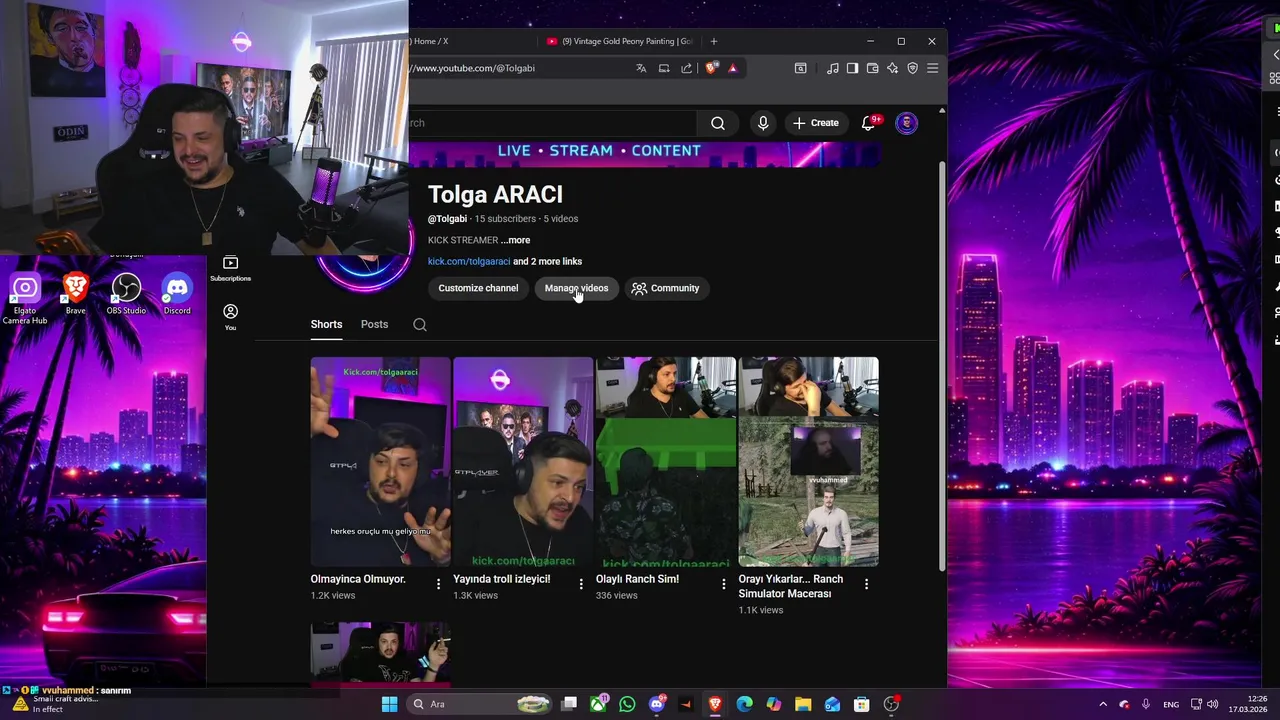Open YouTube notifications bell
The image size is (1280, 720).
pyautogui.click(x=868, y=123)
